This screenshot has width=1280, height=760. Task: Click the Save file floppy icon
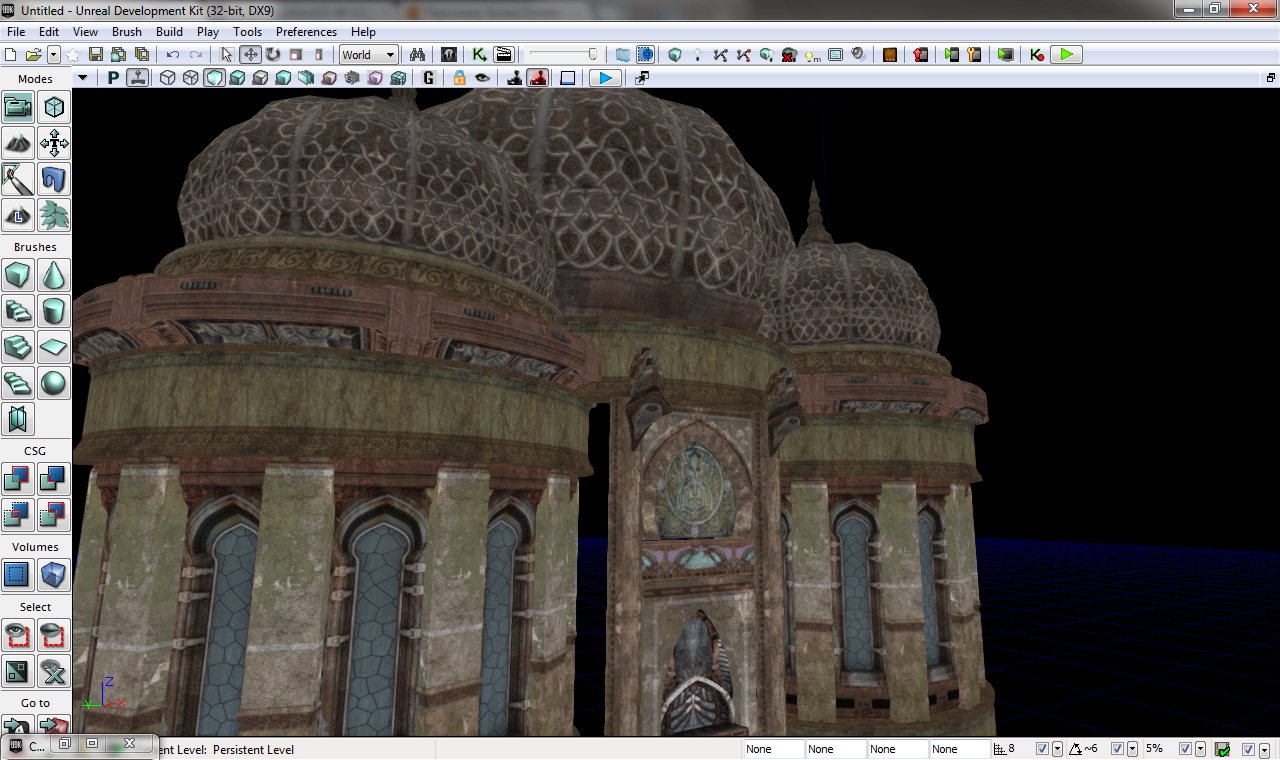96,55
